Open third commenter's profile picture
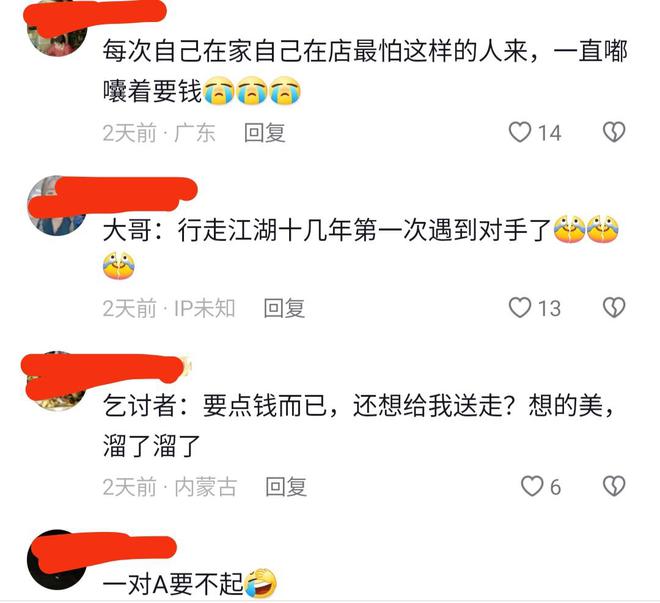This screenshot has width=660, height=603. pyautogui.click(x=57, y=381)
